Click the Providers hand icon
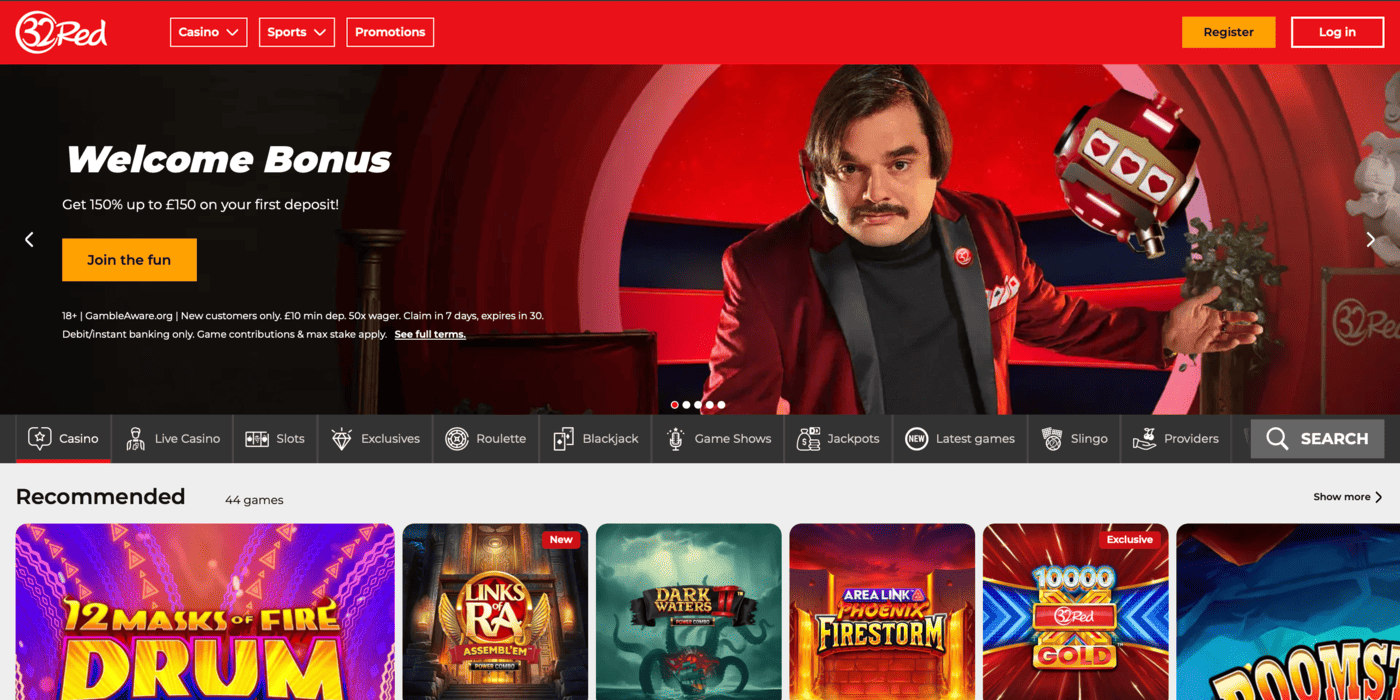The height and width of the screenshot is (700, 1400). tap(1144, 439)
